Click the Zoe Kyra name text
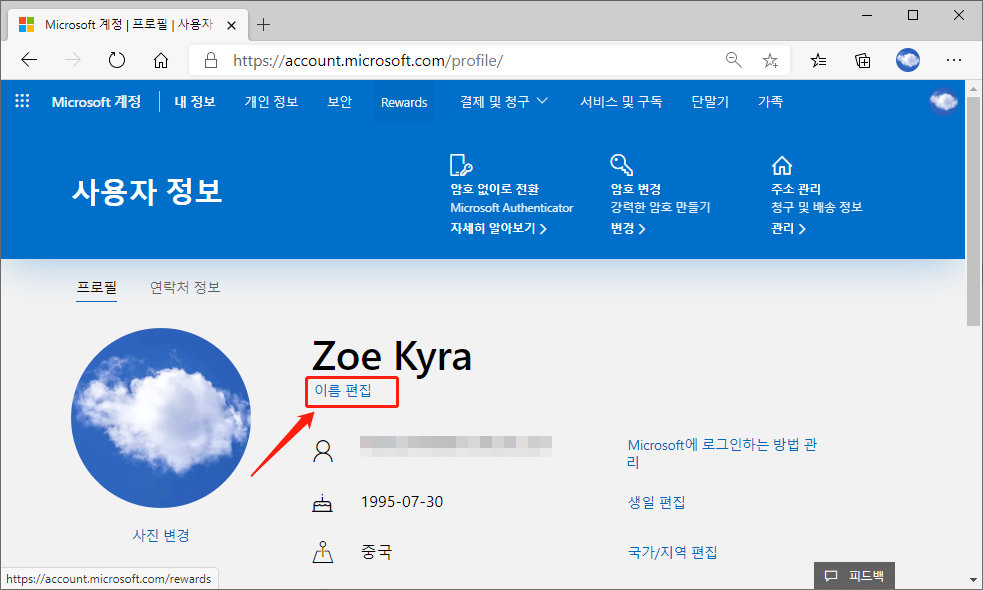The height and width of the screenshot is (590, 983). point(392,356)
